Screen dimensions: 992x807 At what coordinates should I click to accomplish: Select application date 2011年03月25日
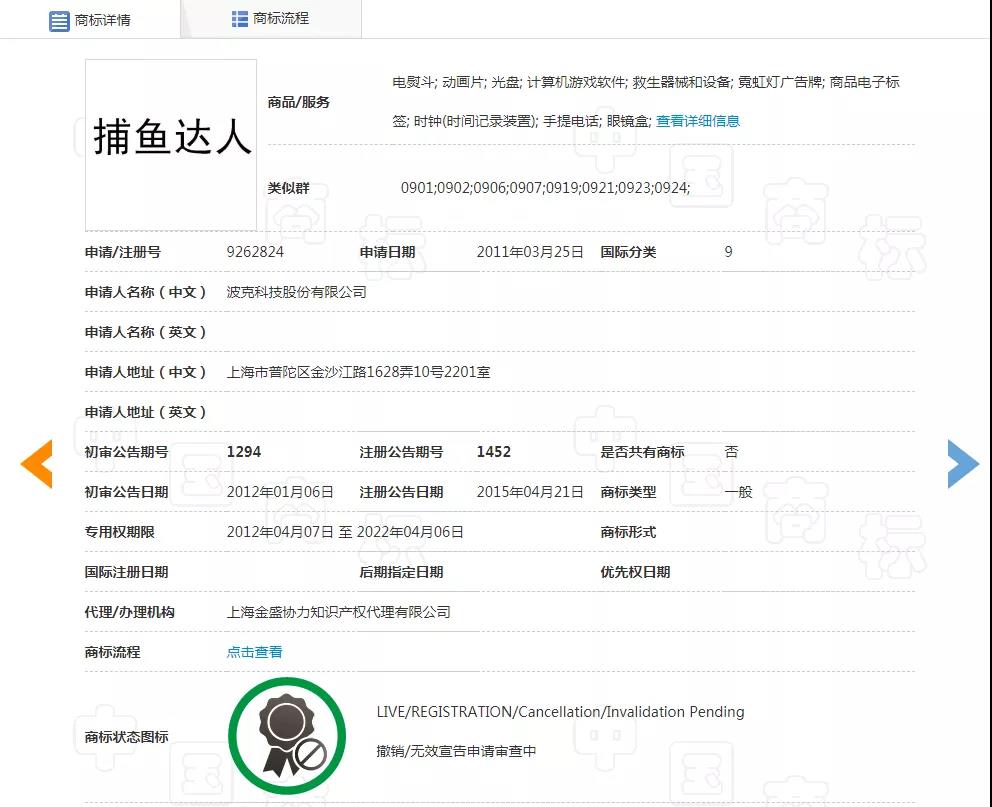530,252
